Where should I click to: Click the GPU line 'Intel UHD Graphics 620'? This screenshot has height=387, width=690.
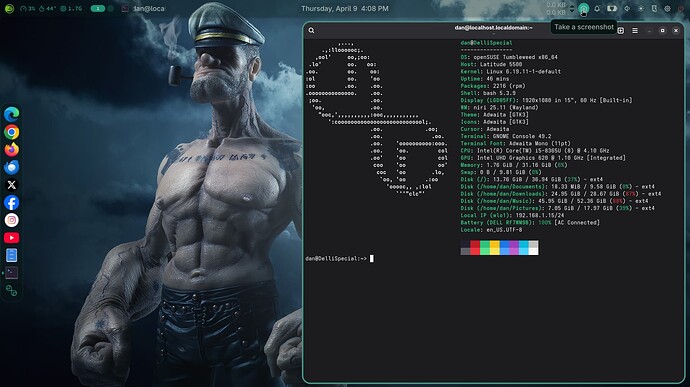tap(543, 158)
